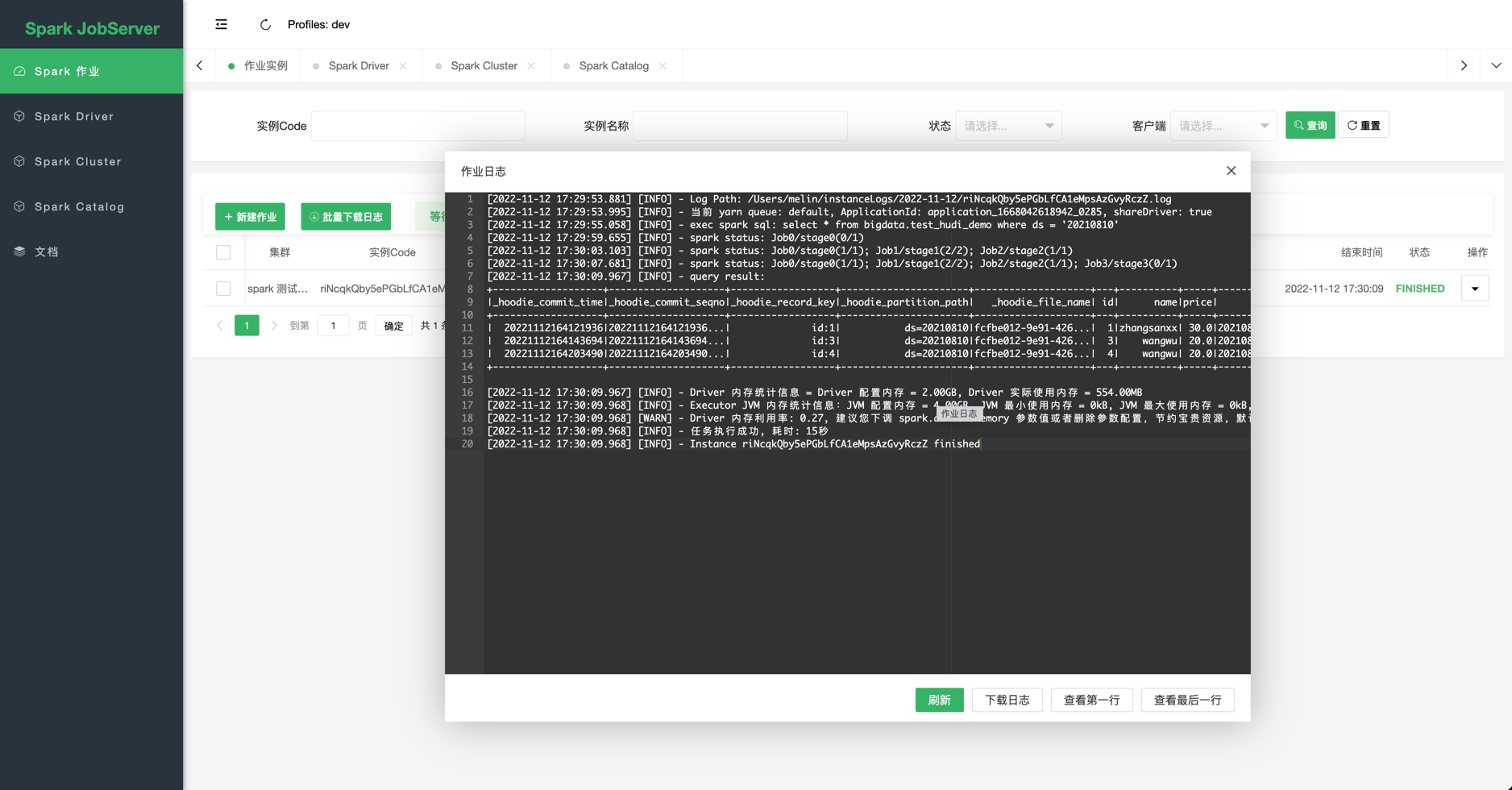Close the Spark Catalog tab
The width and height of the screenshot is (1512, 790).
[x=663, y=66]
